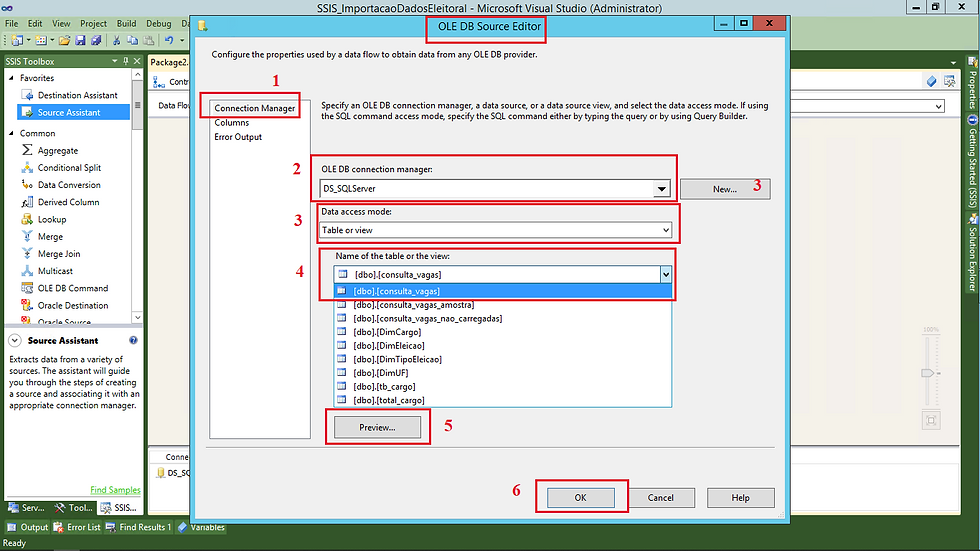Click the Add New Item toolbar icon
Screen dimensions: 980x551
[x=41, y=41]
